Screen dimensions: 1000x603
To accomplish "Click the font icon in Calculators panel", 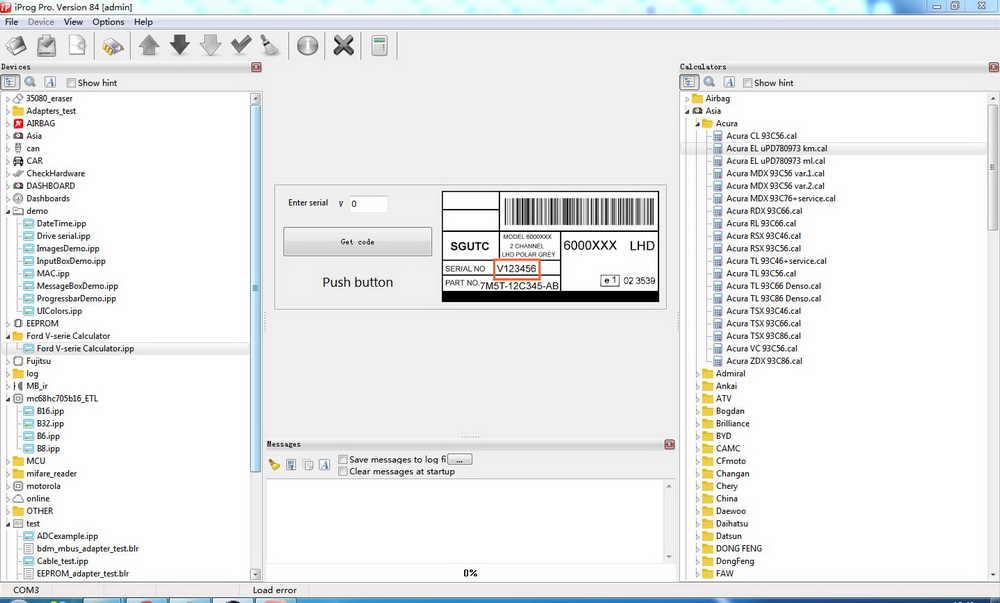I will tap(729, 82).
